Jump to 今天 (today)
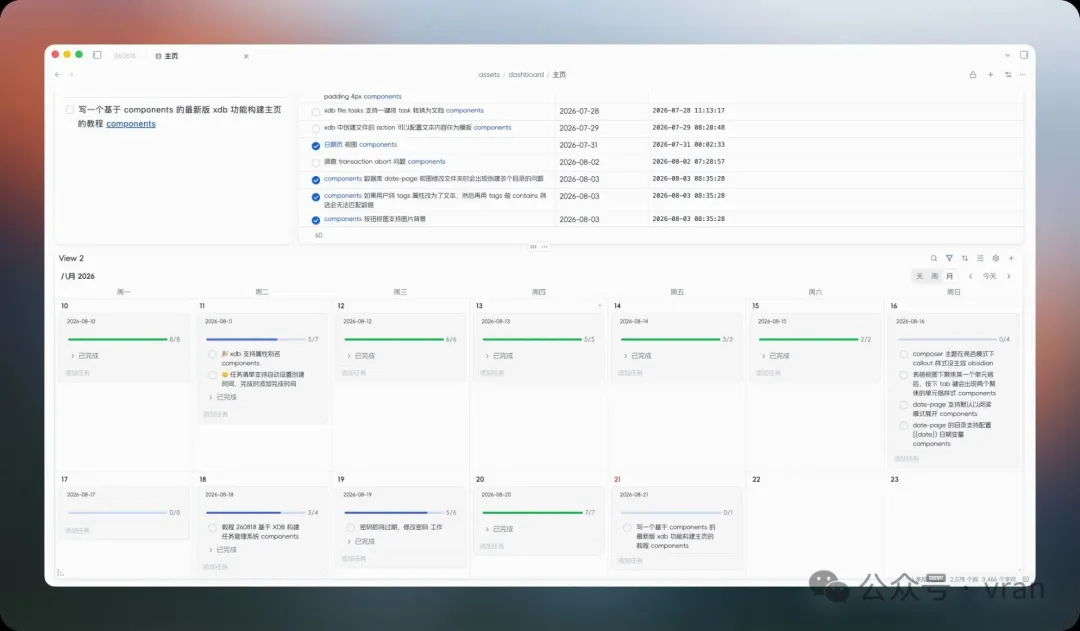This screenshot has height=631, width=1080. coord(990,276)
